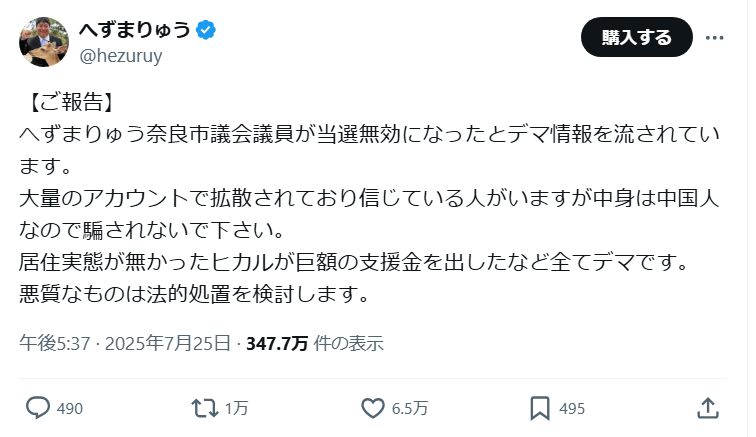Click the 490 reply count
This screenshot has height=437, width=756.
(70, 409)
